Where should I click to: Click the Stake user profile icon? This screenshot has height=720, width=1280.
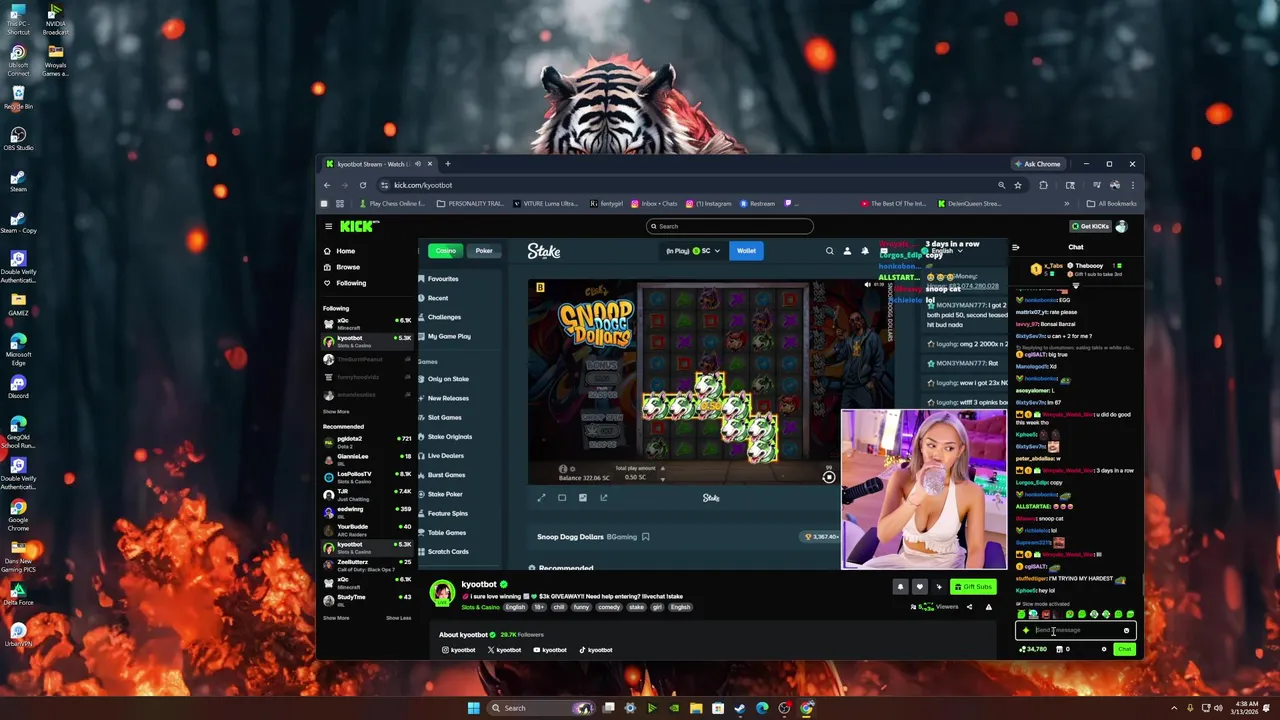[847, 251]
